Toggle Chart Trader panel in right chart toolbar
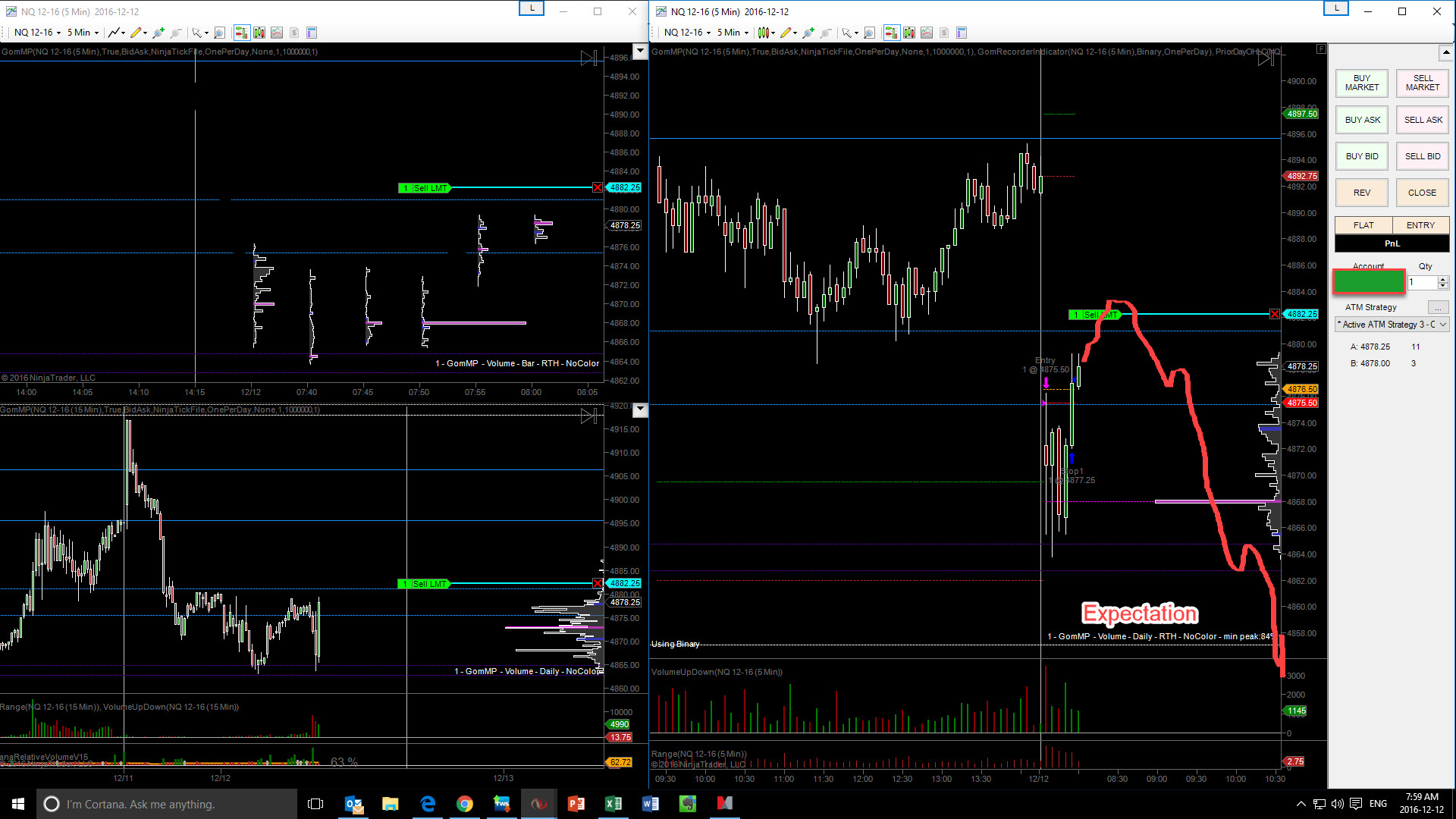1456x819 pixels. tap(891, 33)
